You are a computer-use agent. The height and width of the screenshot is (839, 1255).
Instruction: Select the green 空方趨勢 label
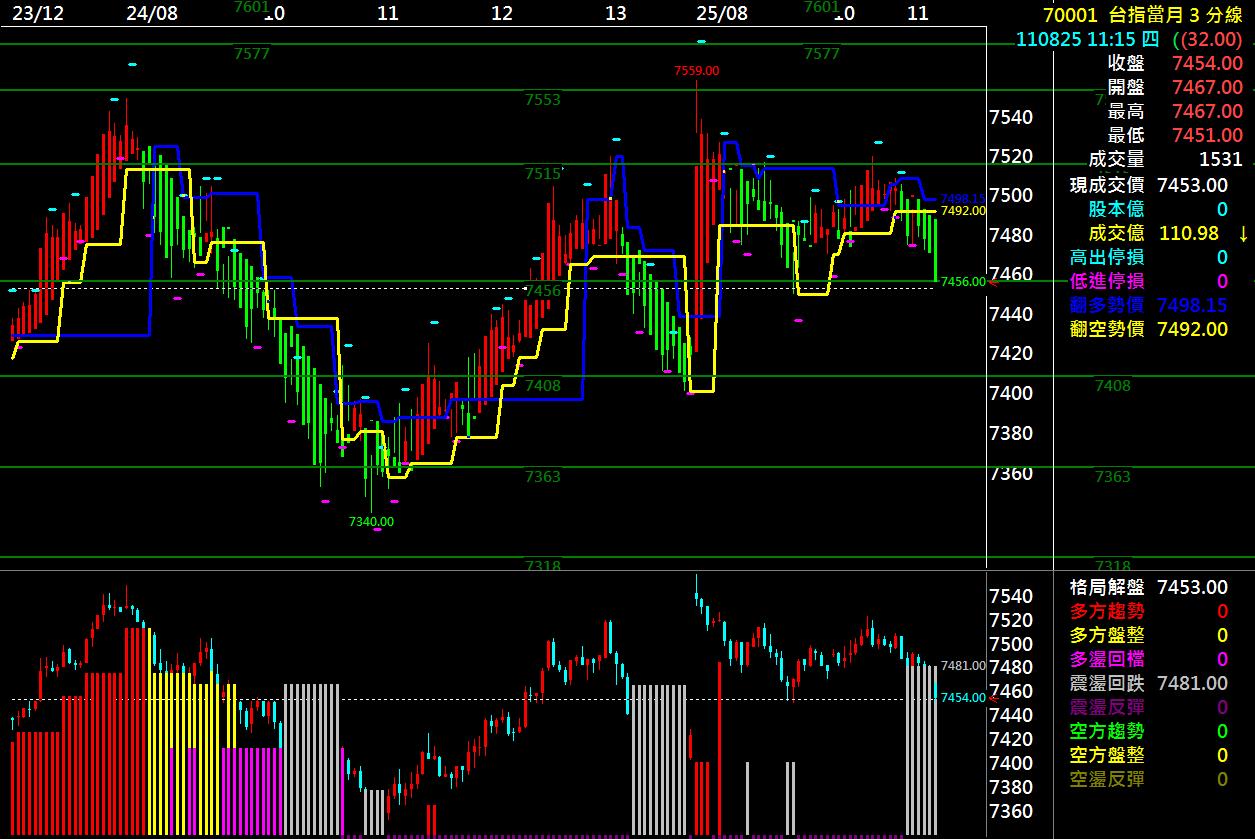pos(1107,731)
